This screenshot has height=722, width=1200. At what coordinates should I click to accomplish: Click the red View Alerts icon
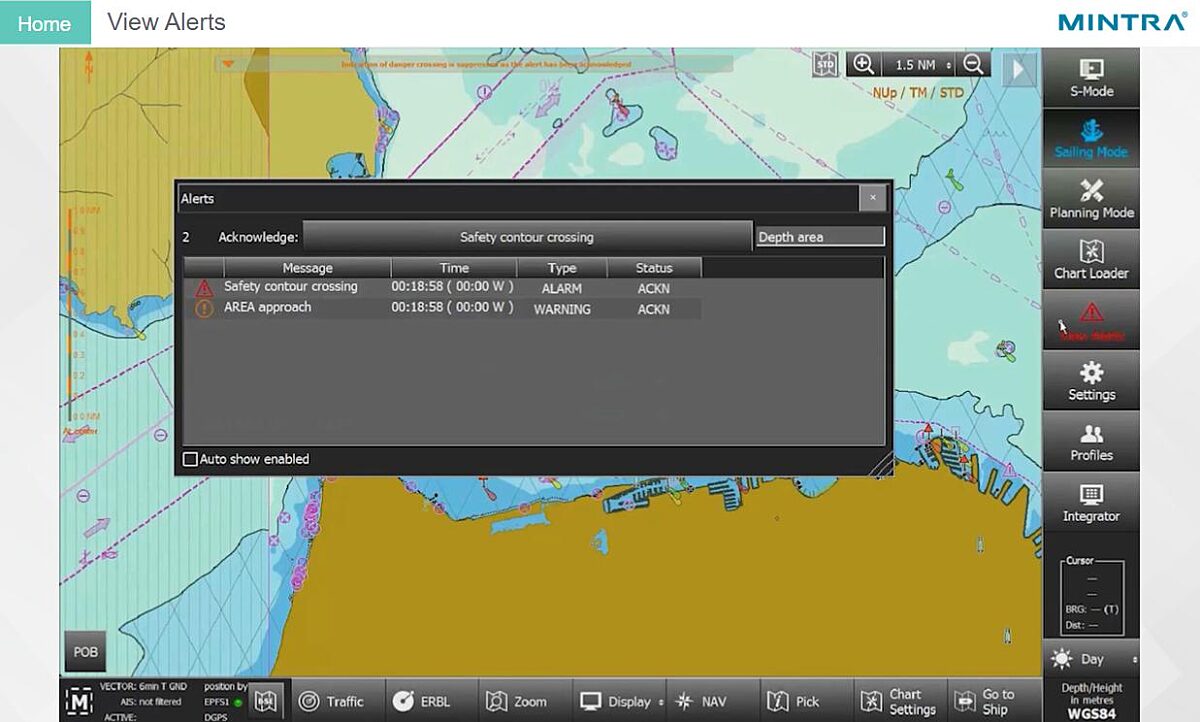click(x=1091, y=320)
